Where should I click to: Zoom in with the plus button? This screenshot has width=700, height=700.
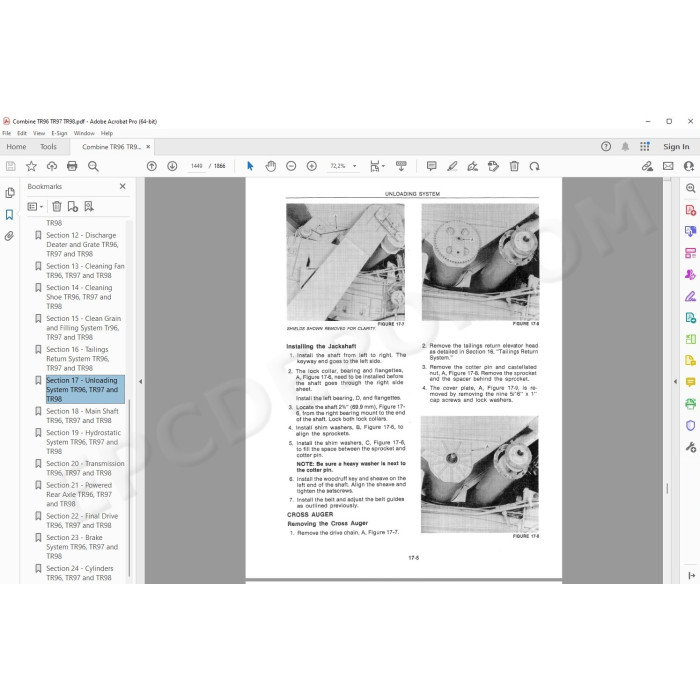click(x=312, y=167)
